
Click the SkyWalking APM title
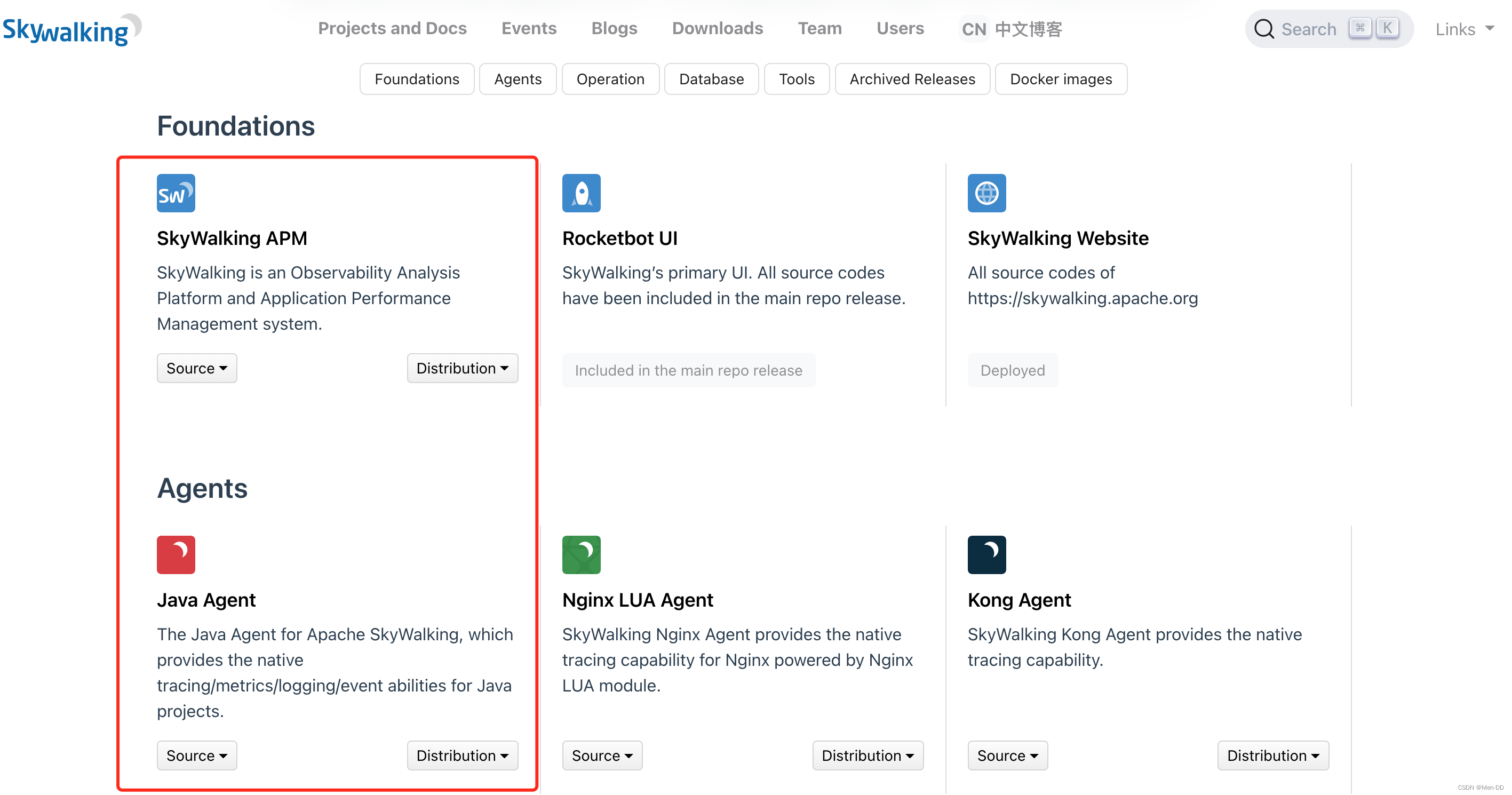pos(232,238)
